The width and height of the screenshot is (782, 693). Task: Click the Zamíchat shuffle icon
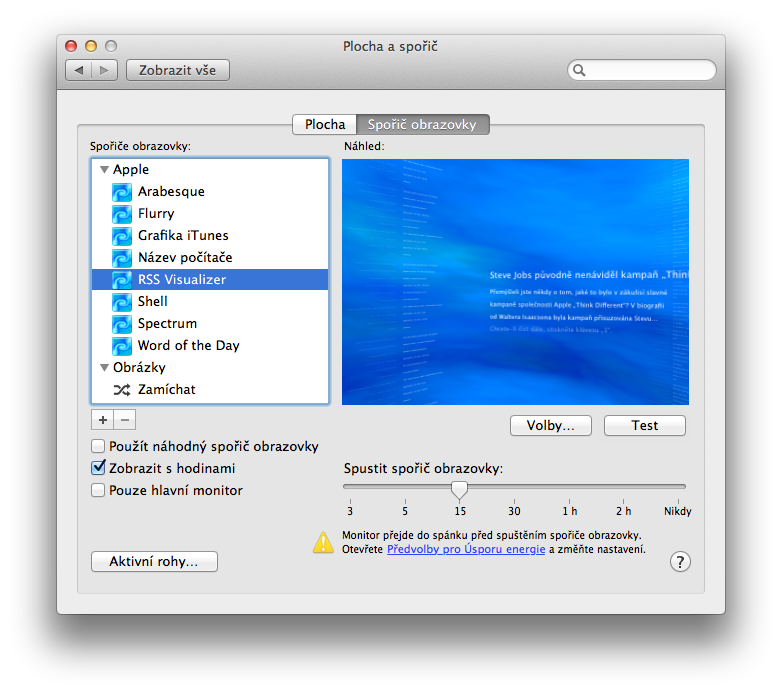(121, 389)
